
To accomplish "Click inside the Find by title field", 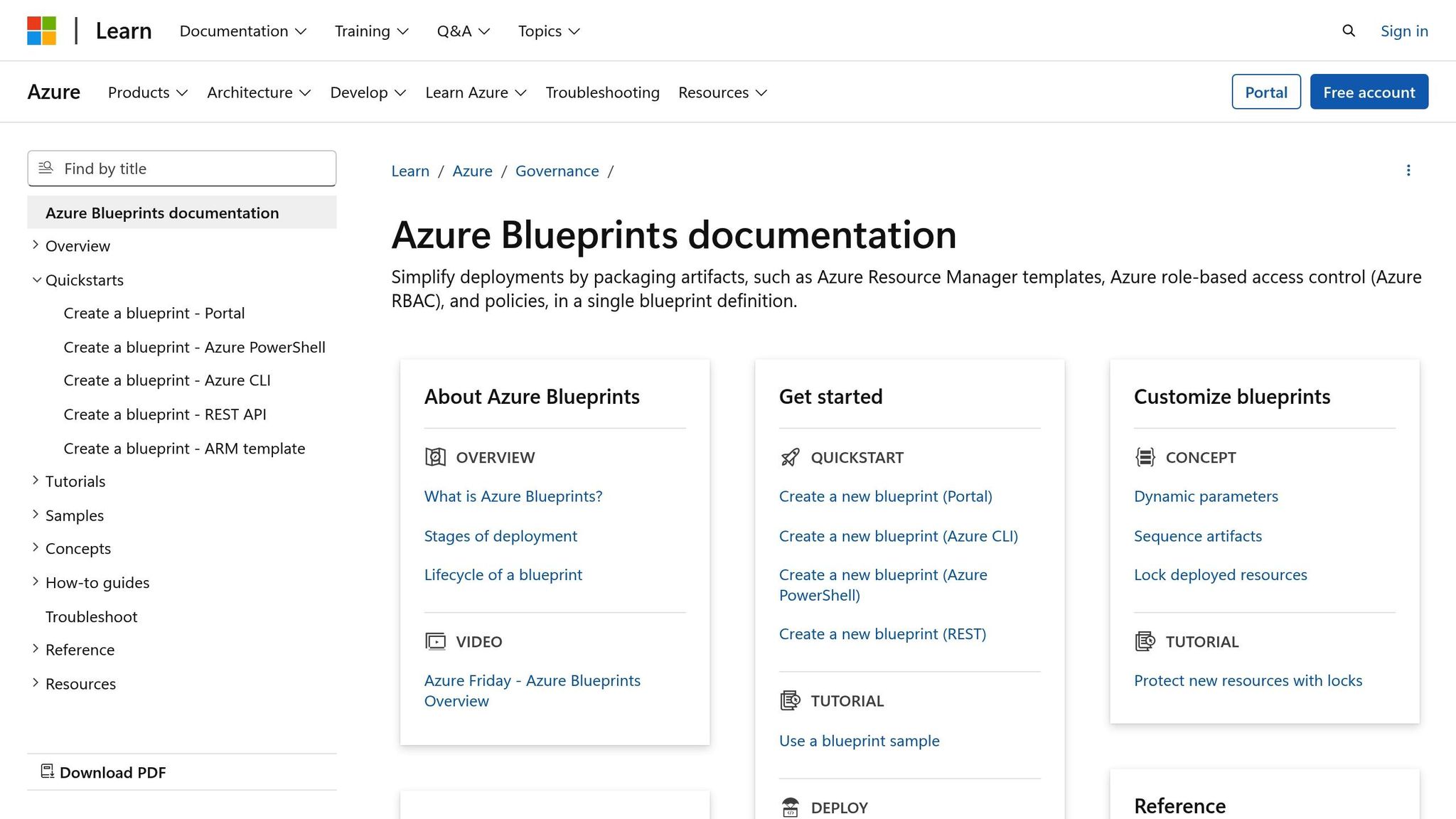I will [x=181, y=168].
